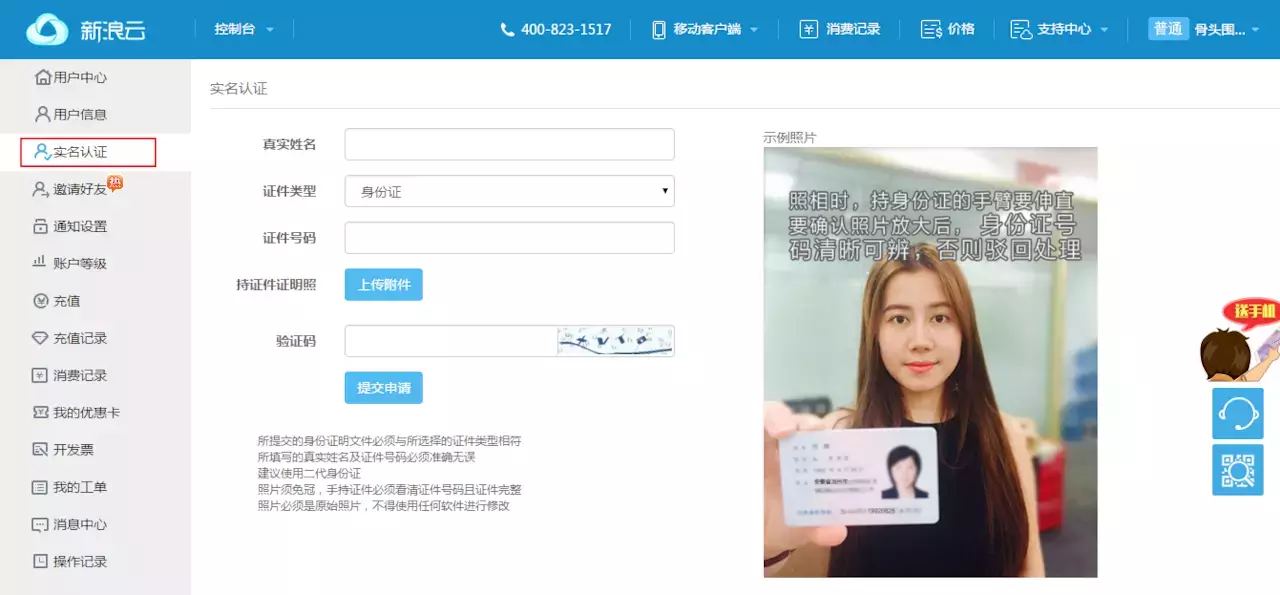Image resolution: width=1280 pixels, height=595 pixels.
Task: Open the customer service headset floating icon
Action: [x=1238, y=413]
